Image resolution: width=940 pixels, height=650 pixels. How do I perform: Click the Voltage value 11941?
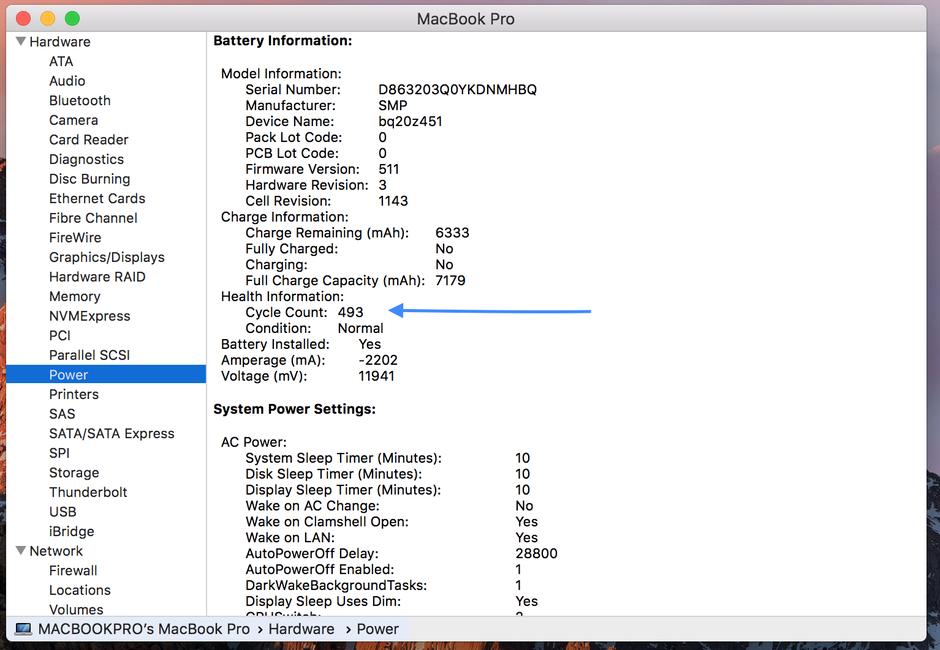(376, 376)
